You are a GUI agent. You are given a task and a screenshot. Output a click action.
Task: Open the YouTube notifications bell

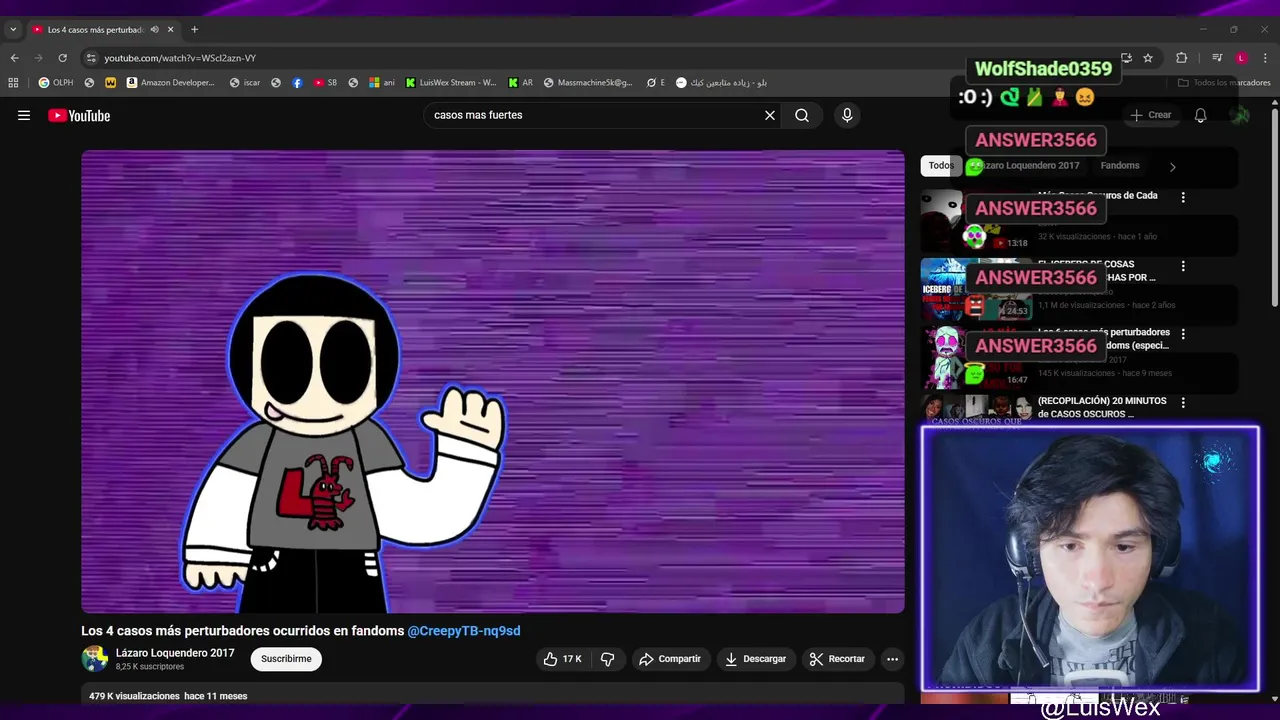click(x=1200, y=116)
